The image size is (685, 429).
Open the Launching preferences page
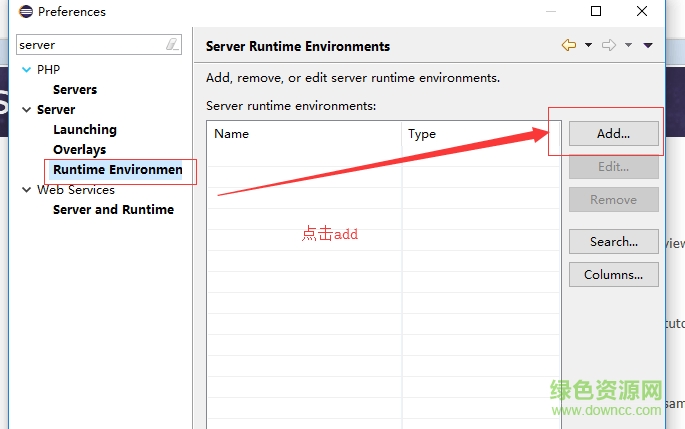point(85,130)
